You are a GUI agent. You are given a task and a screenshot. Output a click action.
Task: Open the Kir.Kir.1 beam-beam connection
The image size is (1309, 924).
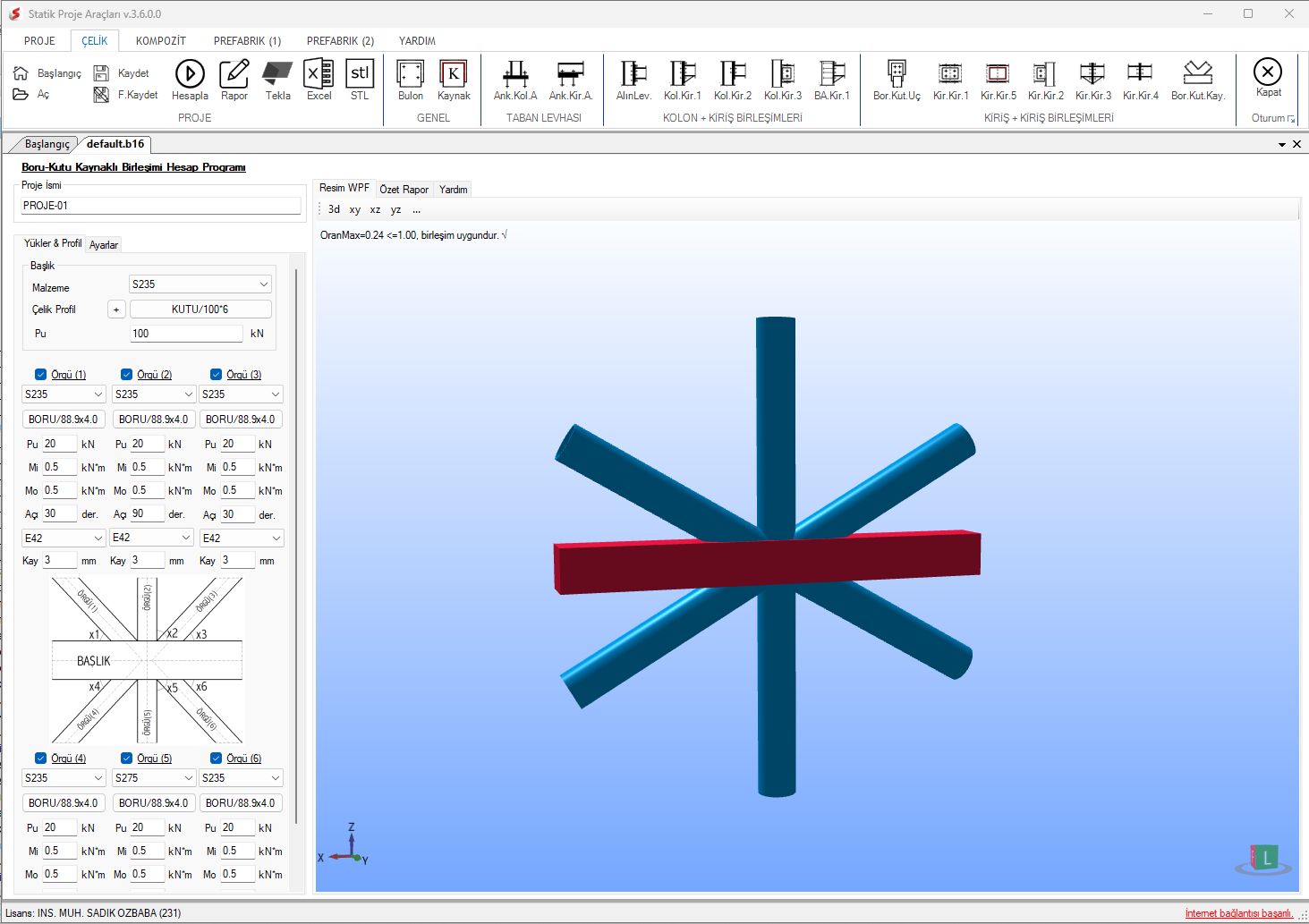[x=950, y=81]
